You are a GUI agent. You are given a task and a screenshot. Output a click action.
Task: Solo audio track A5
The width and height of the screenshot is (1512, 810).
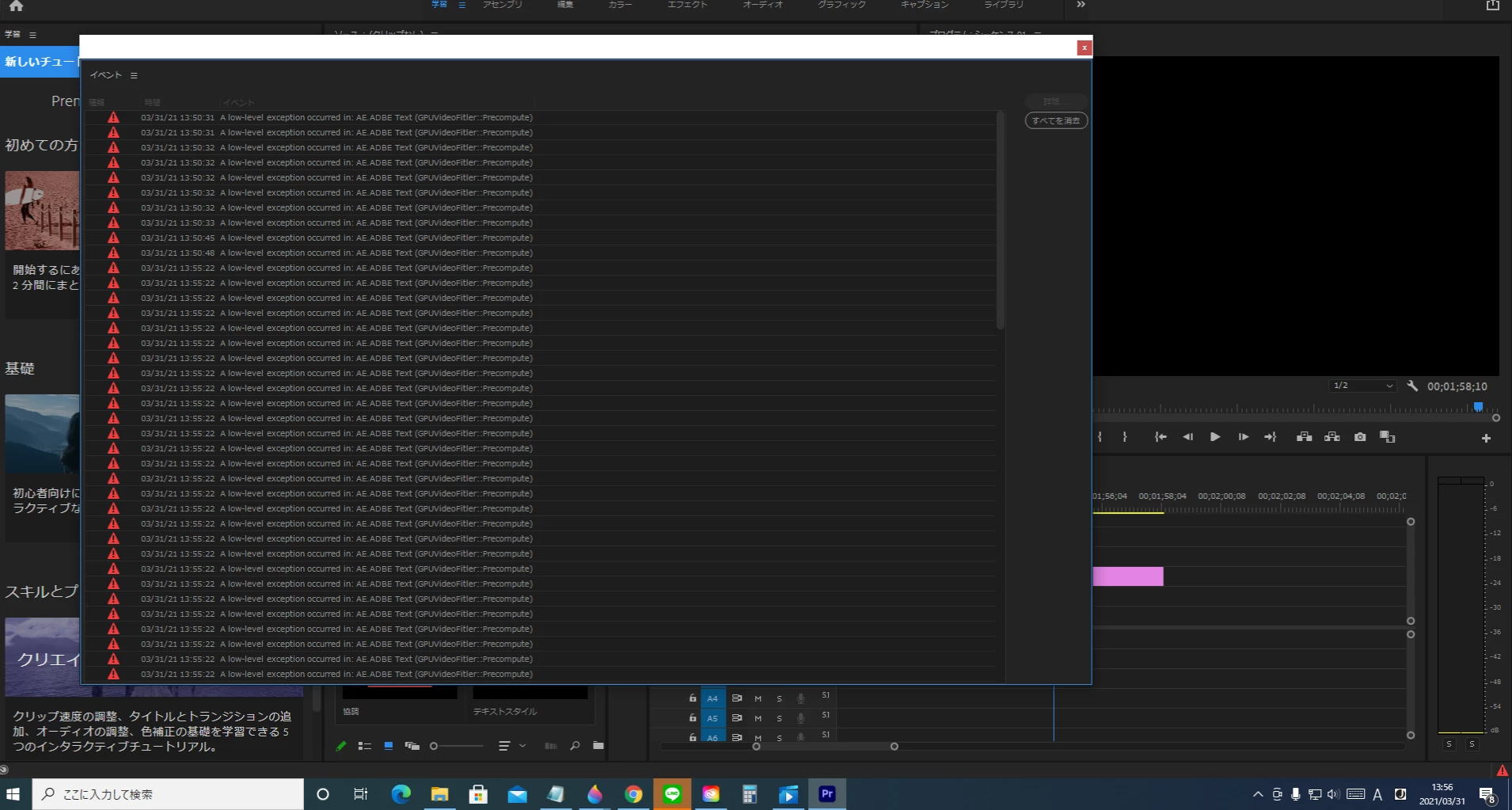point(779,718)
